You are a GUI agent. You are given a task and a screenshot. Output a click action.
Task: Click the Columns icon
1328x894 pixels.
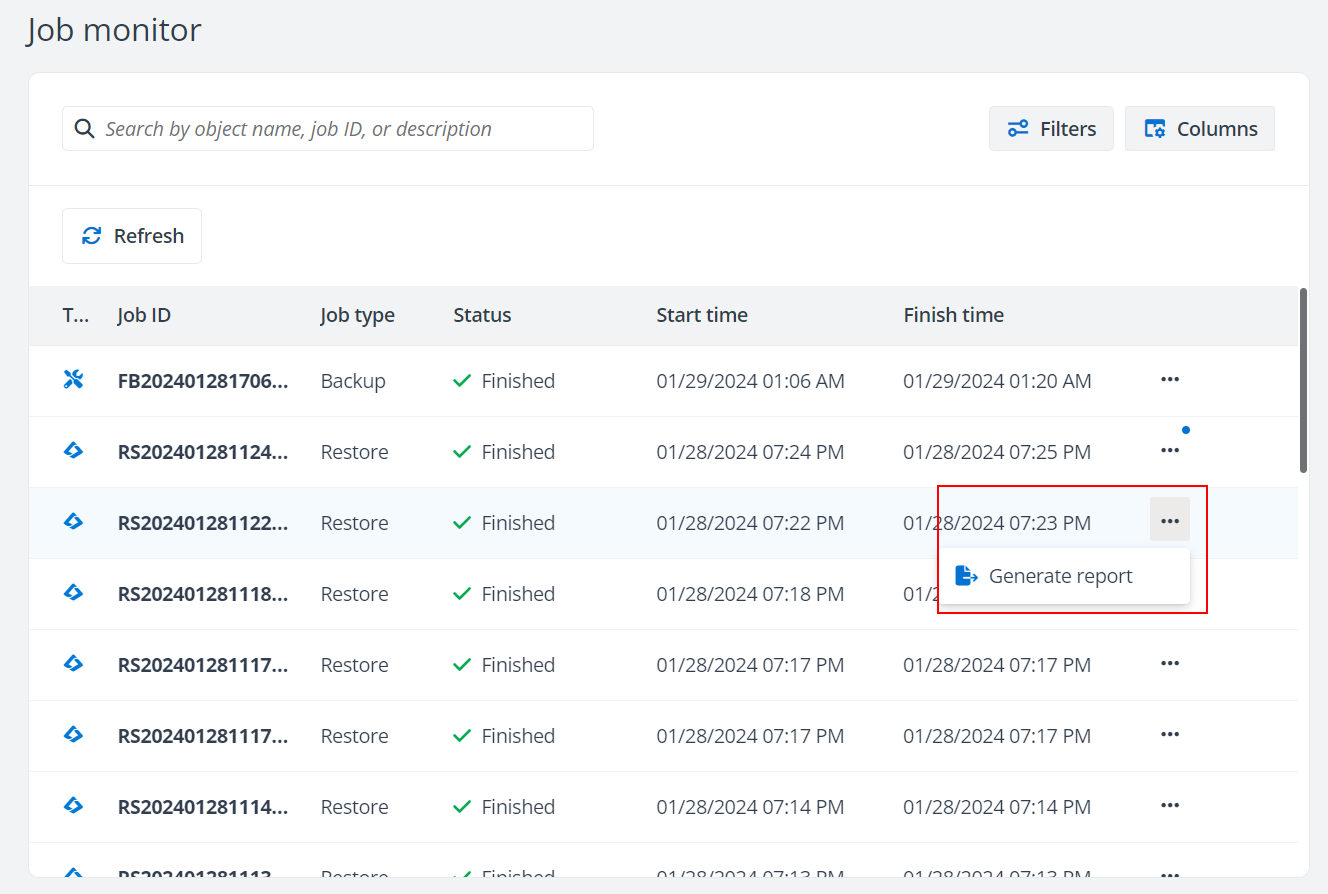1154,128
